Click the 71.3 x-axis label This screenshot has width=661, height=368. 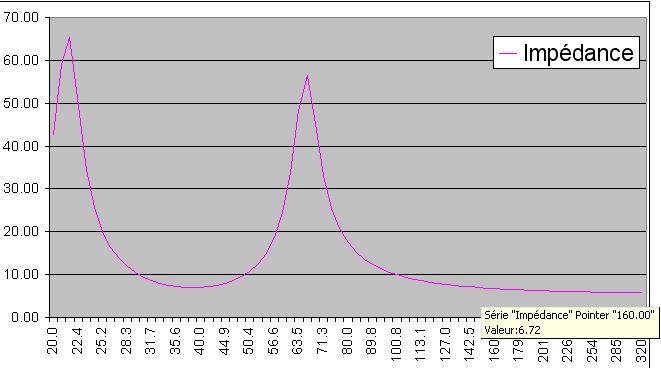(x=322, y=341)
